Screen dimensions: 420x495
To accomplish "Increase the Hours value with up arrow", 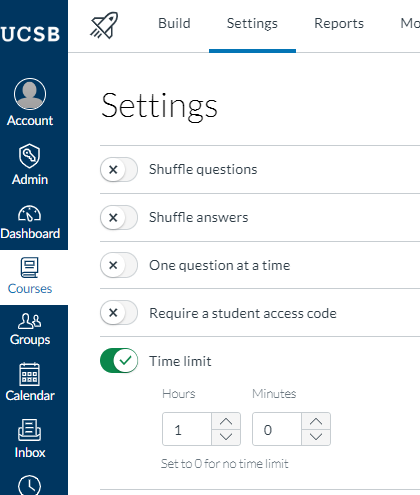I will point(226,421).
